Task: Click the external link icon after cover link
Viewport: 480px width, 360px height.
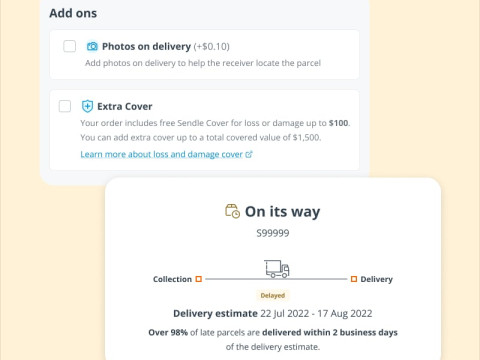Action: pyautogui.click(x=249, y=154)
